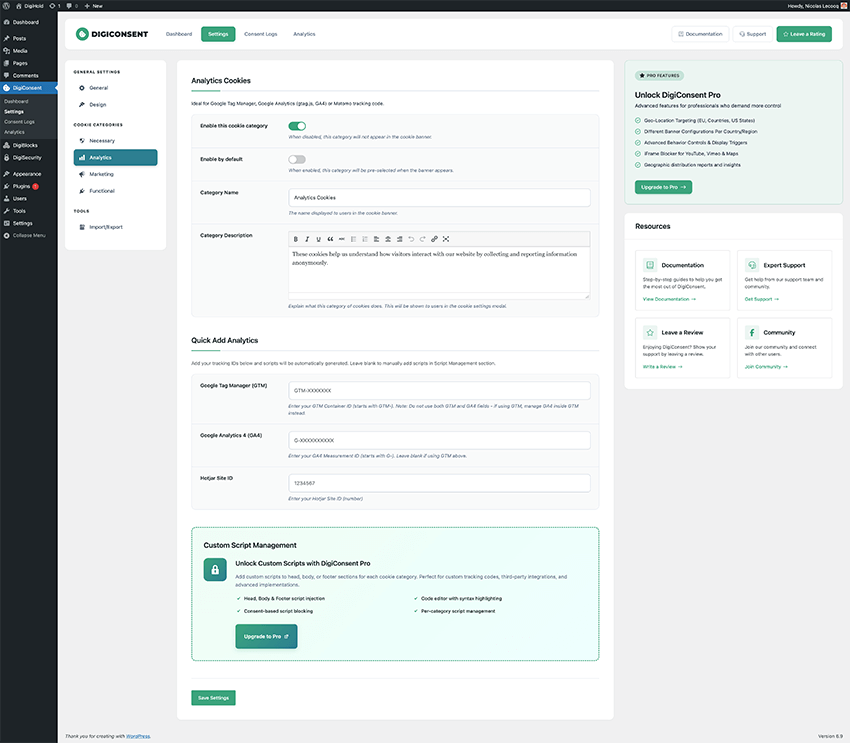Click the Facebook Community icon
The image size is (850, 743).
pos(750,332)
